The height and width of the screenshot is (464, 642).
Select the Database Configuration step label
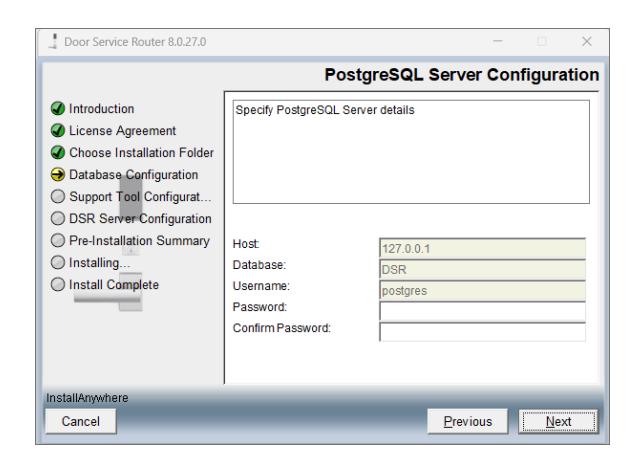point(133,175)
